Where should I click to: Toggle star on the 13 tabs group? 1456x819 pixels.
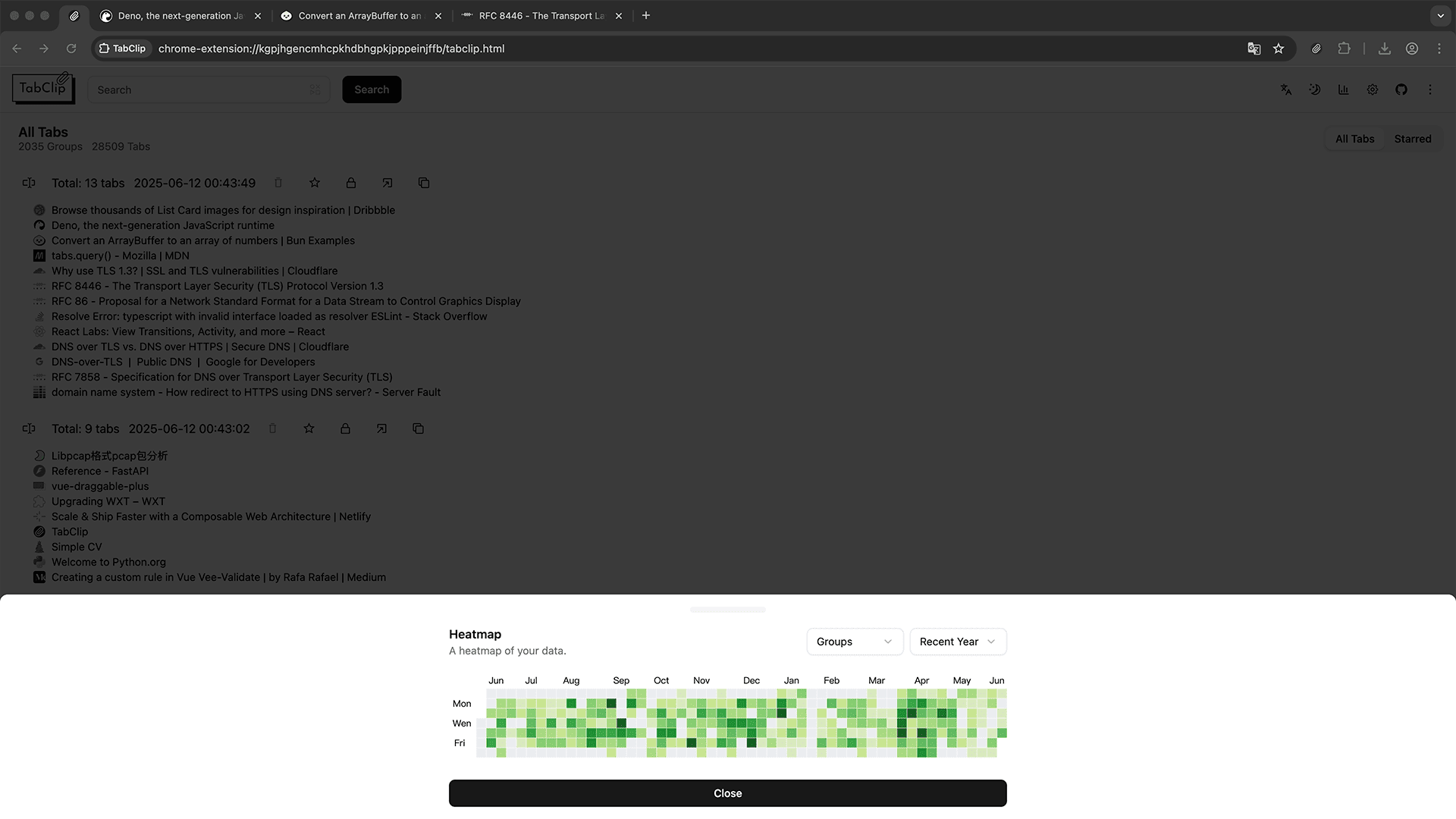(315, 183)
